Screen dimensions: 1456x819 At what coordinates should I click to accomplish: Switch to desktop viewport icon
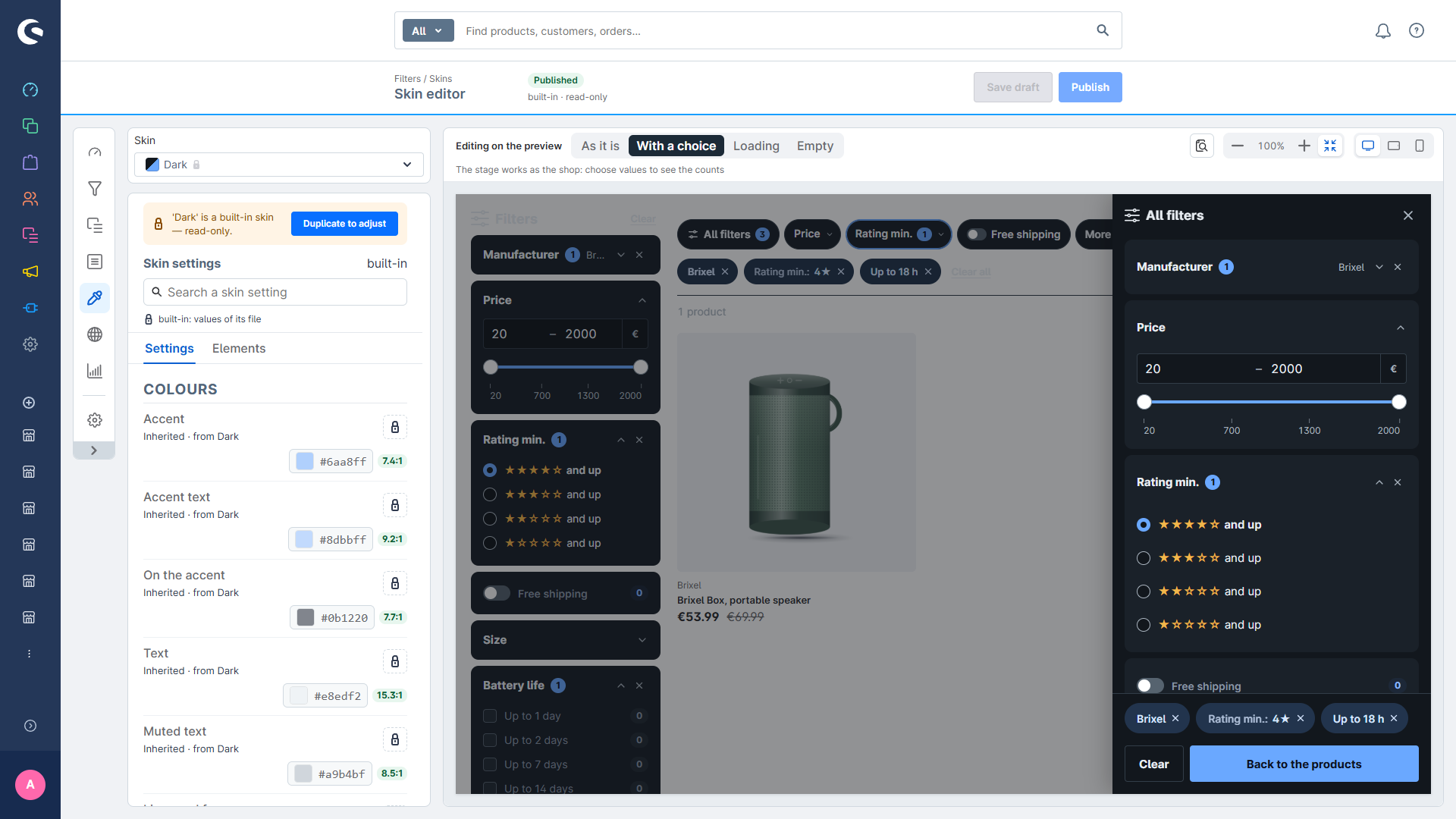tap(1368, 146)
